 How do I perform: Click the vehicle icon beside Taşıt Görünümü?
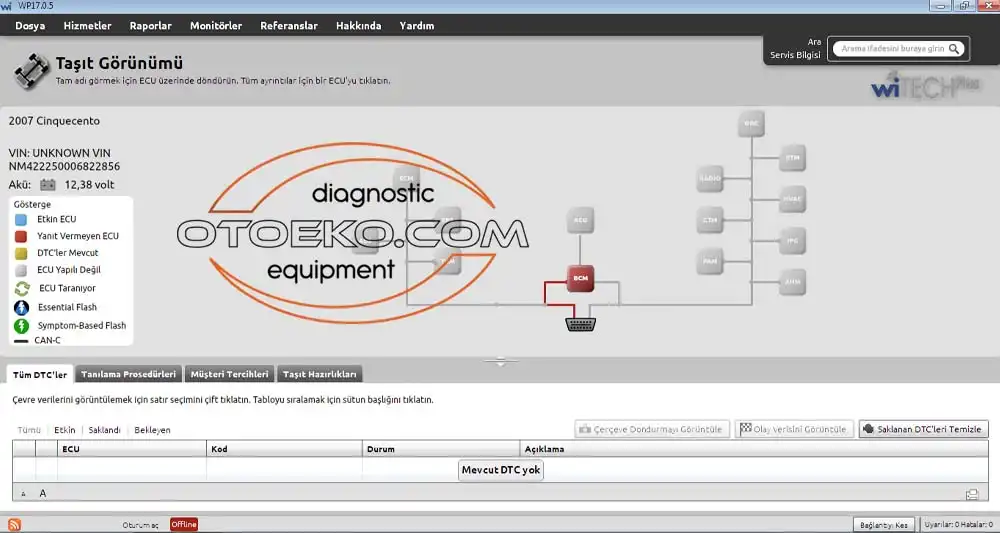pyautogui.click(x=30, y=70)
